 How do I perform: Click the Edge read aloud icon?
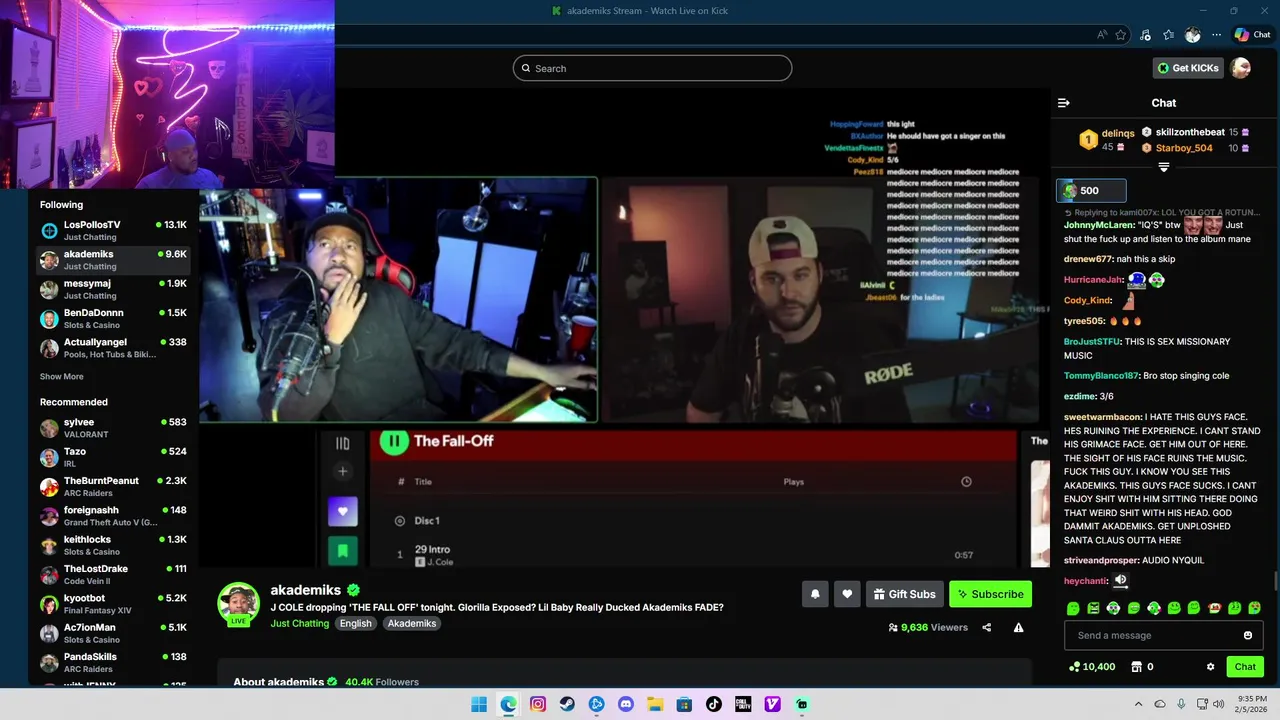pos(1102,35)
